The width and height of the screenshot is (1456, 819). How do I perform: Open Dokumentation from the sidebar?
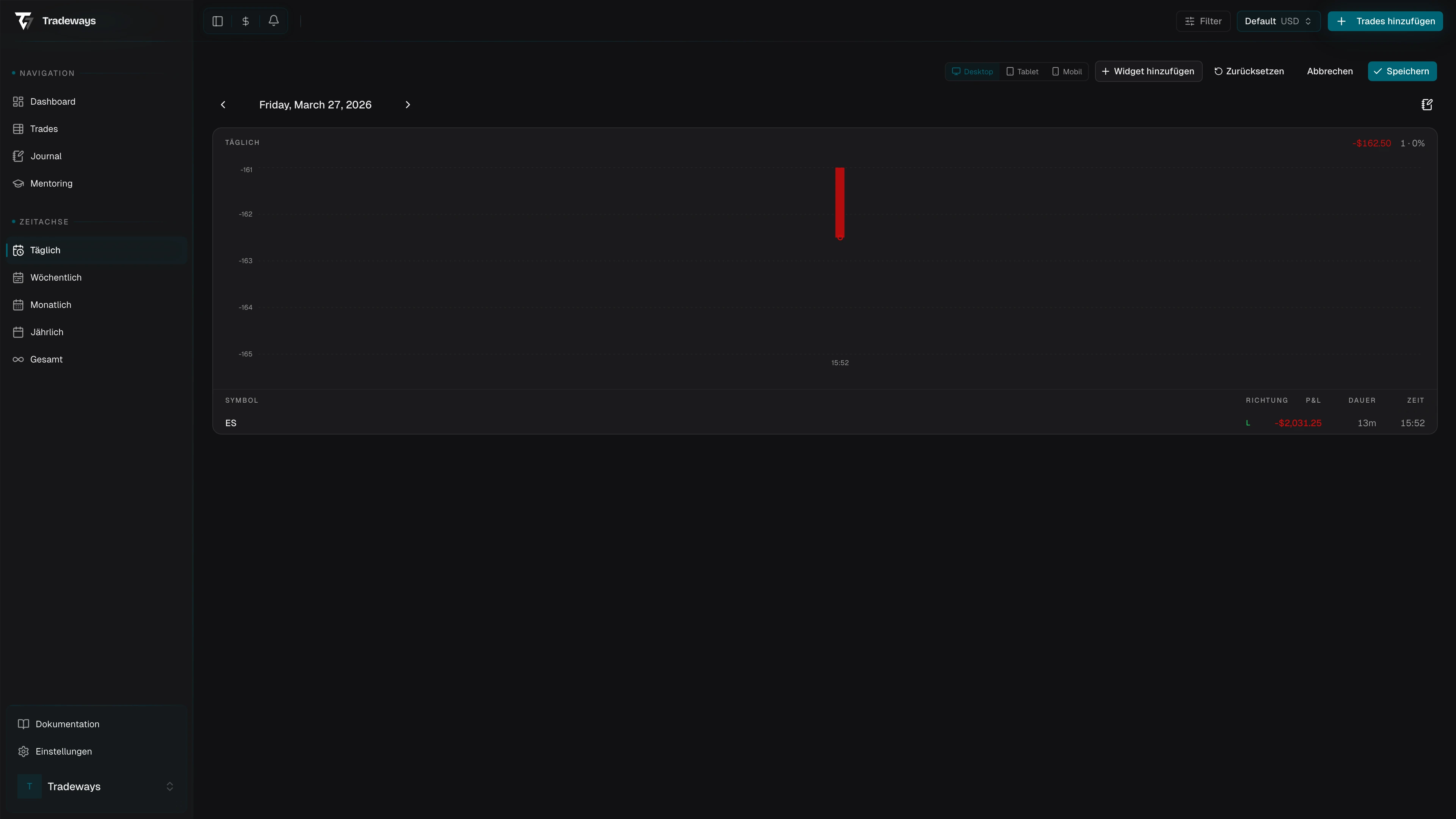(x=67, y=724)
